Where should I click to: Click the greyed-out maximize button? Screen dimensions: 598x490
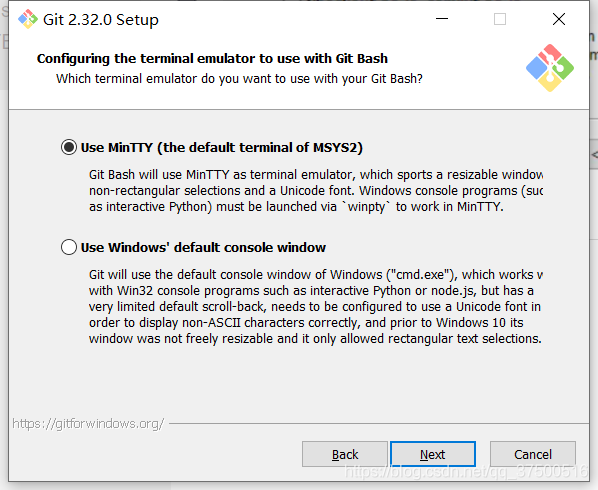(500, 19)
